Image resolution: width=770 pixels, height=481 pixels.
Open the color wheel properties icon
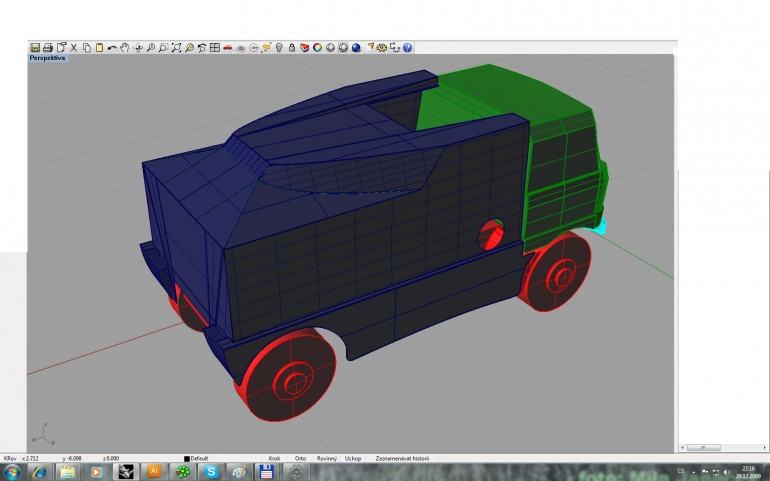317,48
